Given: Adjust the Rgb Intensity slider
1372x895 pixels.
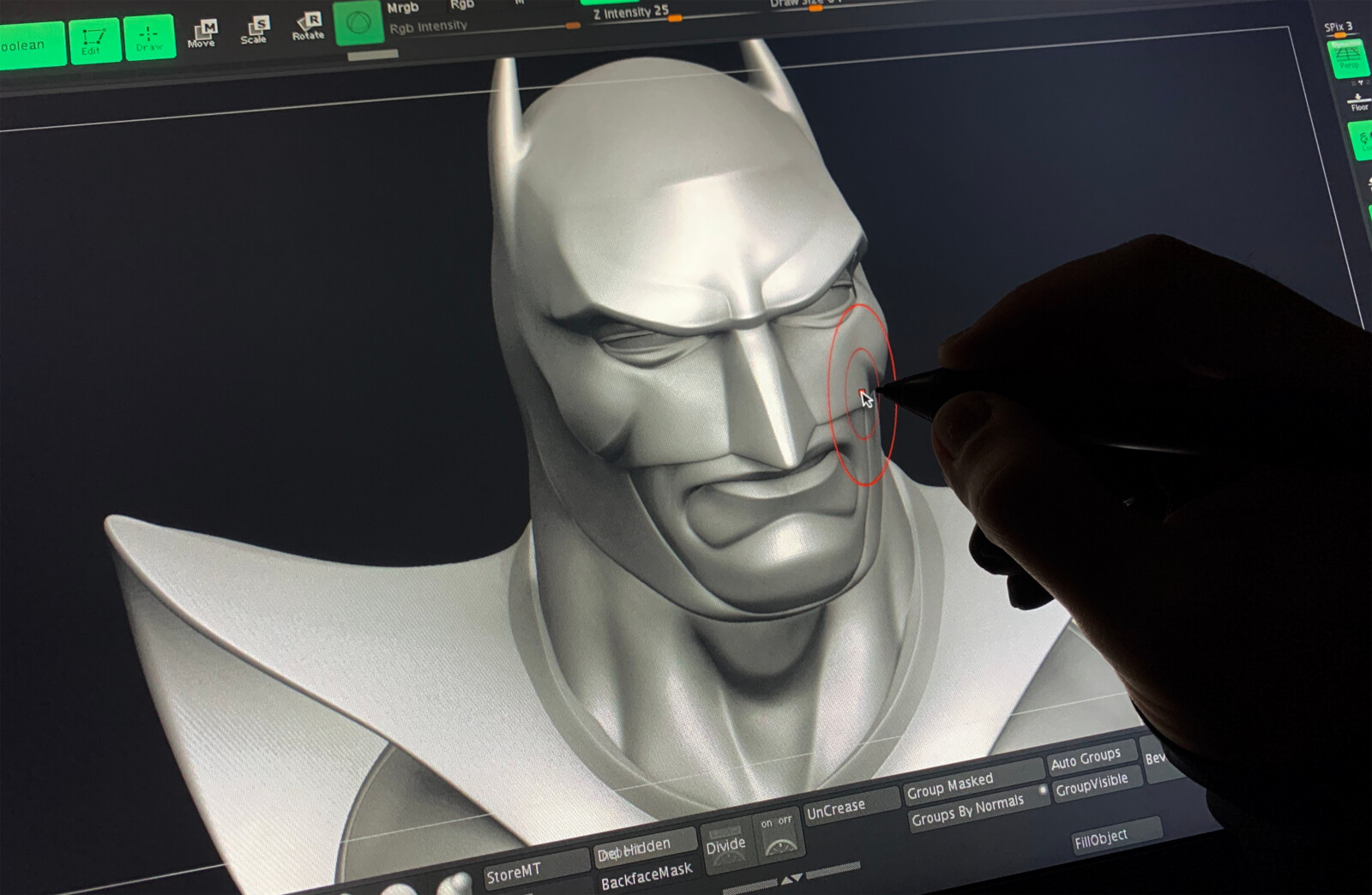Looking at the screenshot, I should pyautogui.click(x=484, y=27).
